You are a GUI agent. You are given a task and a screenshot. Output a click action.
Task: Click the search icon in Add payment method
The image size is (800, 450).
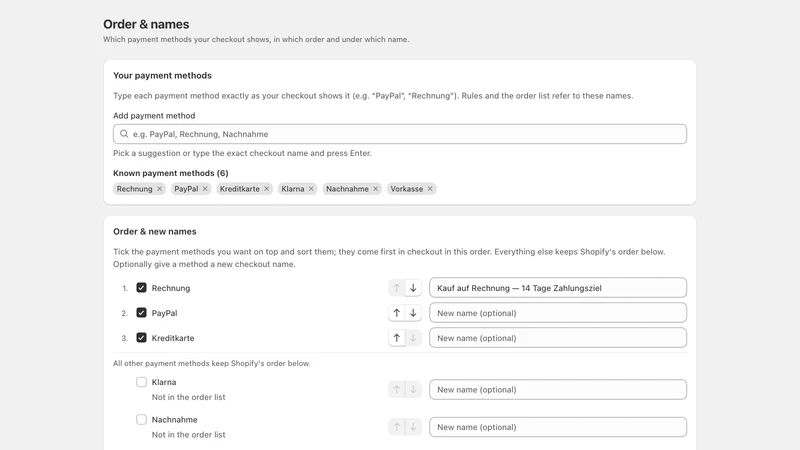(x=124, y=134)
